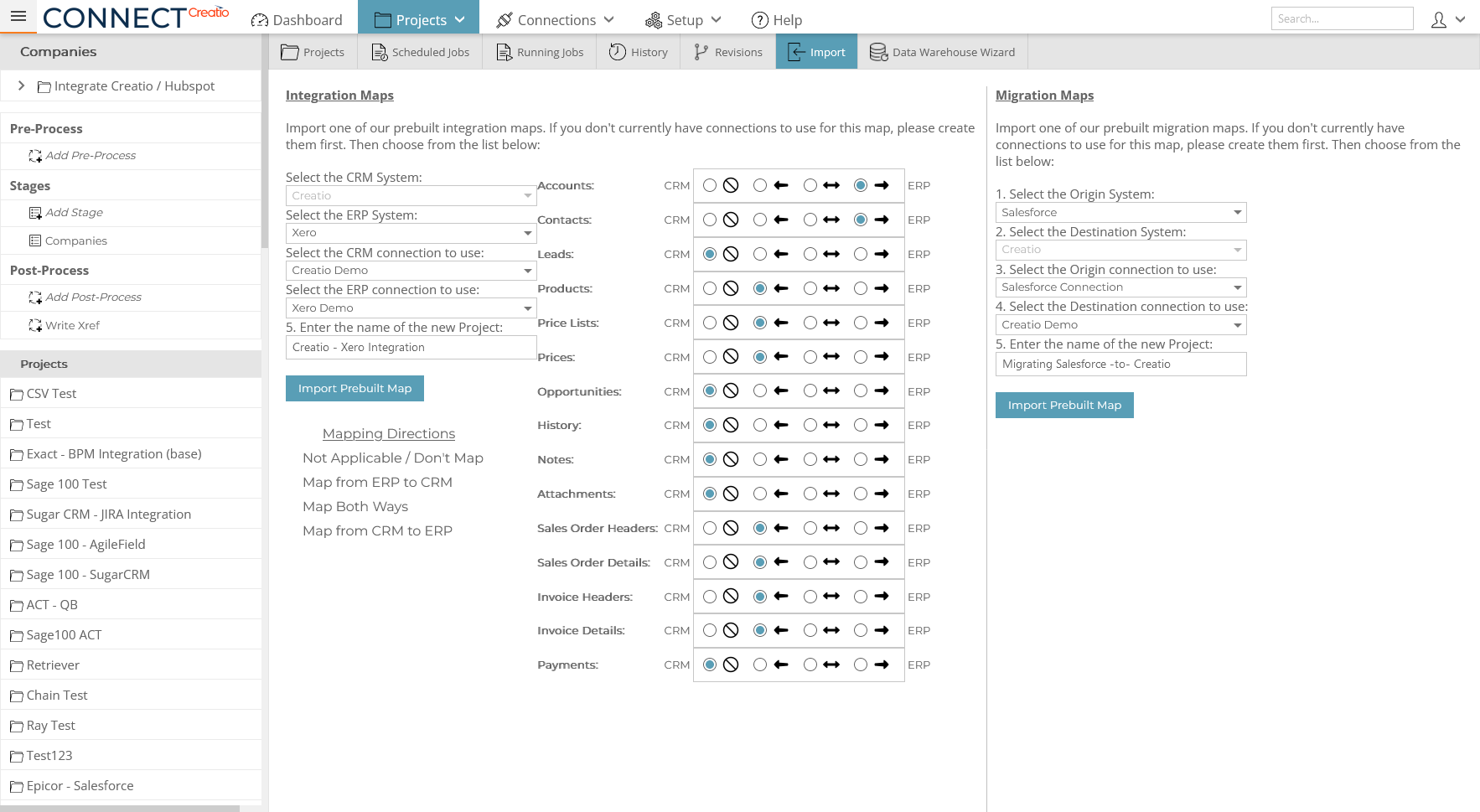This screenshot has height=812, width=1480.
Task: Open the Help menu
Action: (776, 19)
